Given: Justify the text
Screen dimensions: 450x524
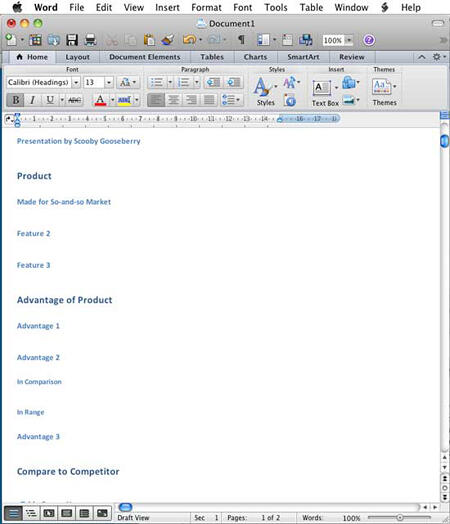Looking at the screenshot, I should (209, 100).
